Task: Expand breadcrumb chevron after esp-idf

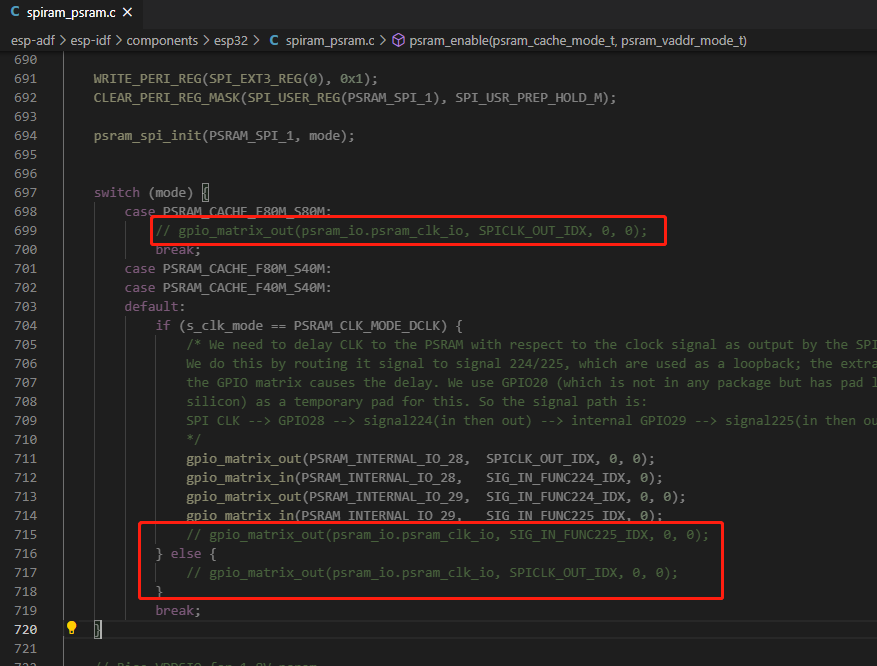Action: 119,41
